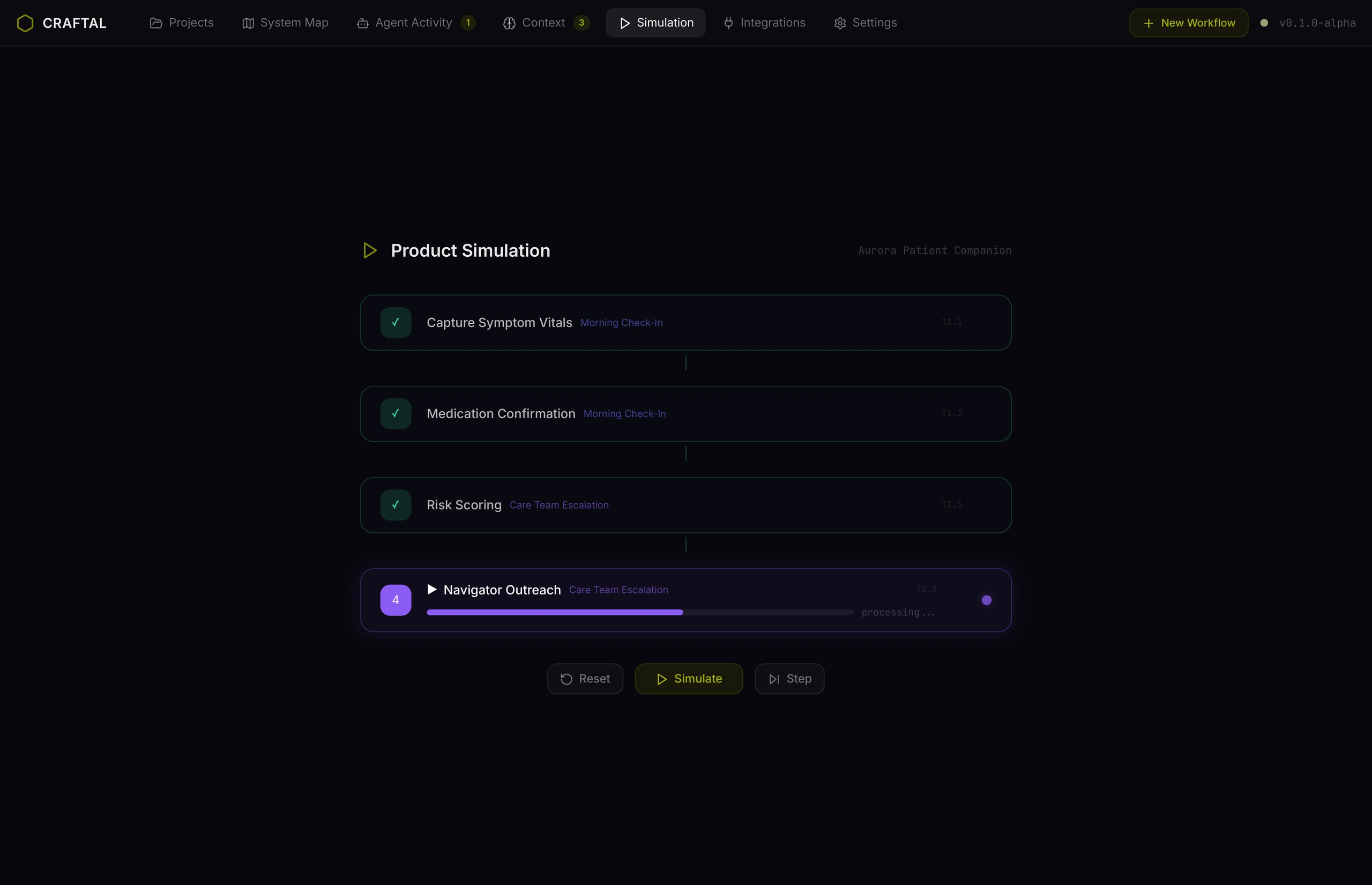Screen dimensions: 1372x885
Task: Click the green online status dot beside version
Action: point(1264,23)
